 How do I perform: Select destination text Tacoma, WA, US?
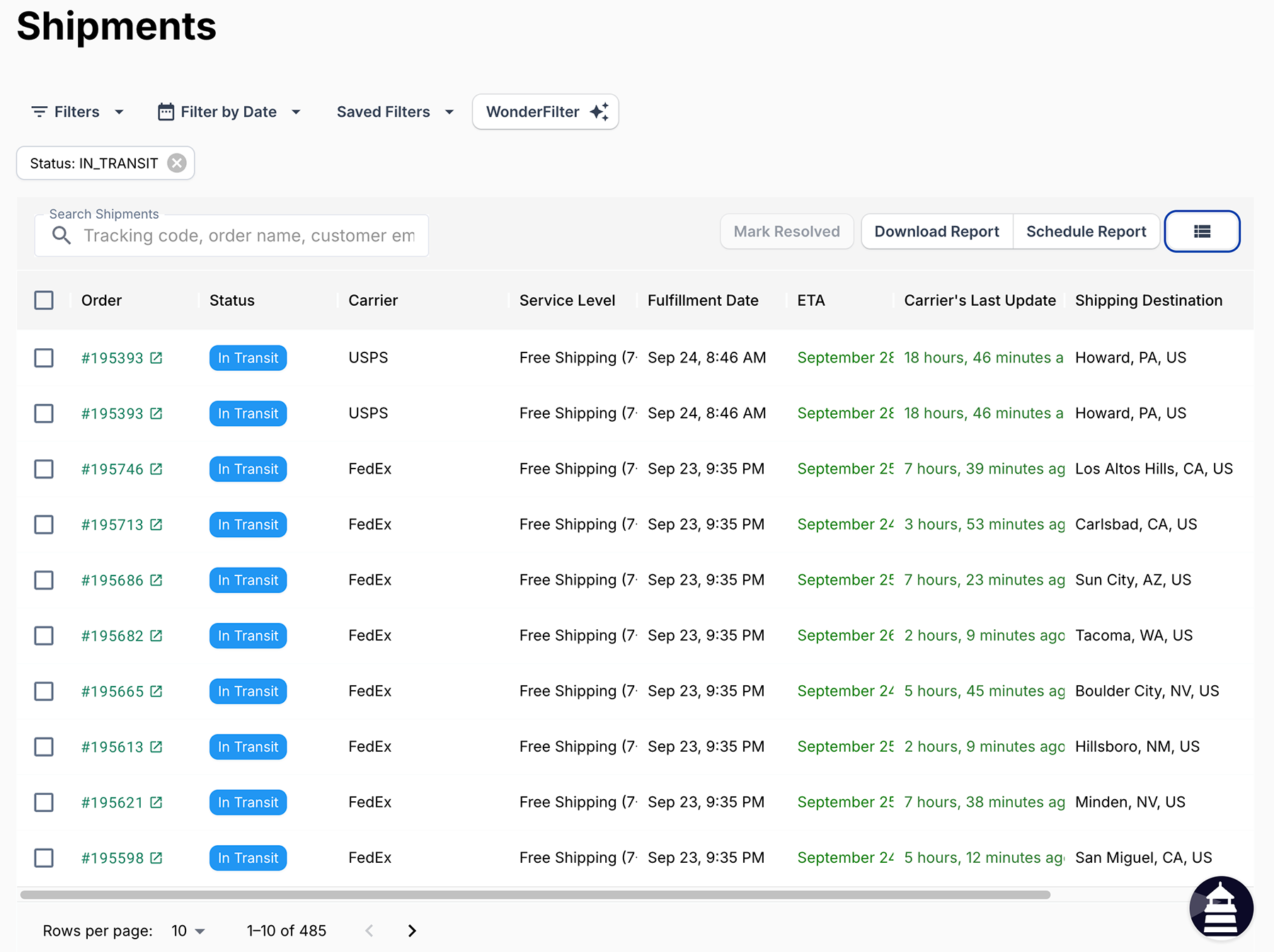pos(1134,636)
